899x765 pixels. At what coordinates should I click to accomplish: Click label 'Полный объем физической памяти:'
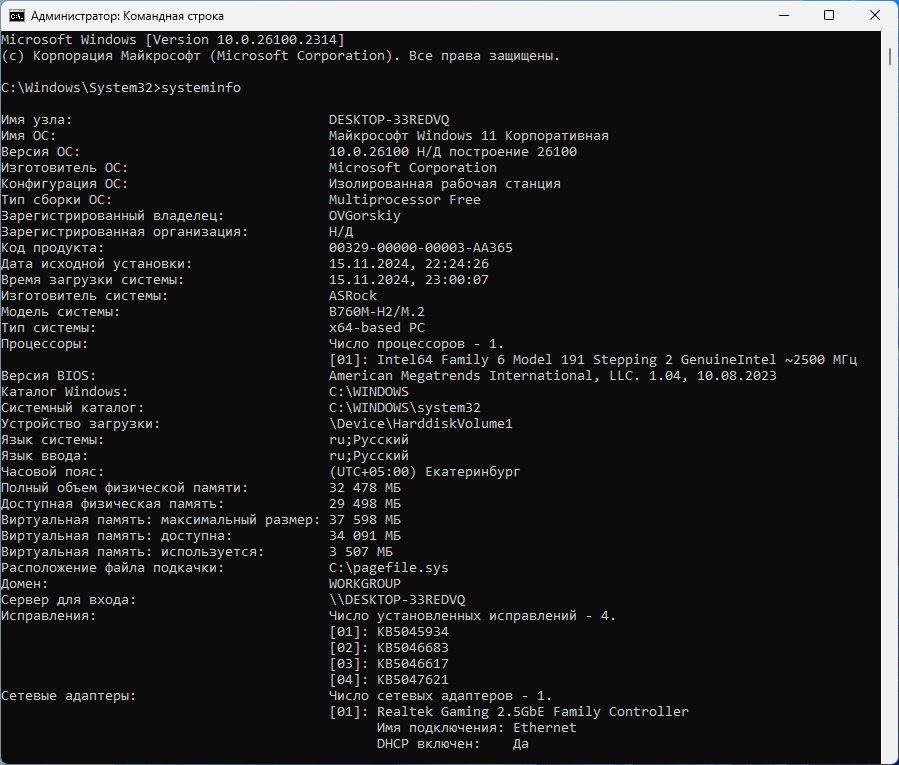click(124, 488)
